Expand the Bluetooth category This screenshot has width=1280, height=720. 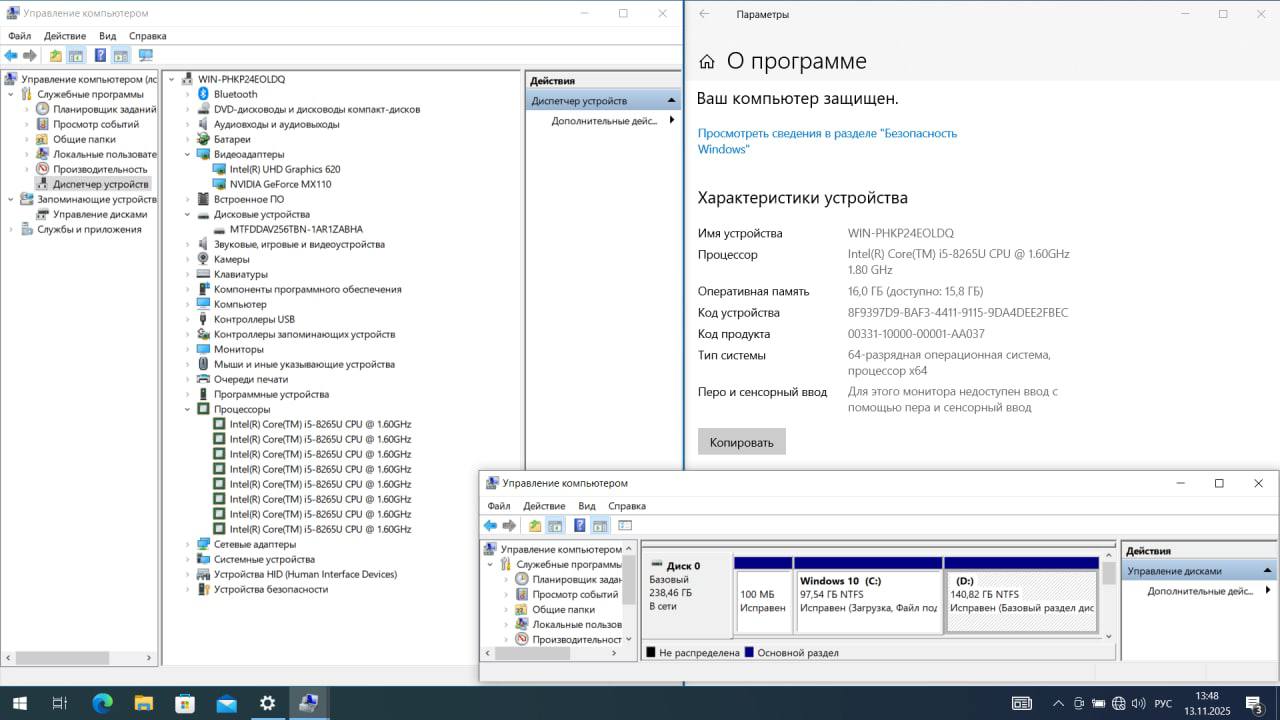coord(187,94)
